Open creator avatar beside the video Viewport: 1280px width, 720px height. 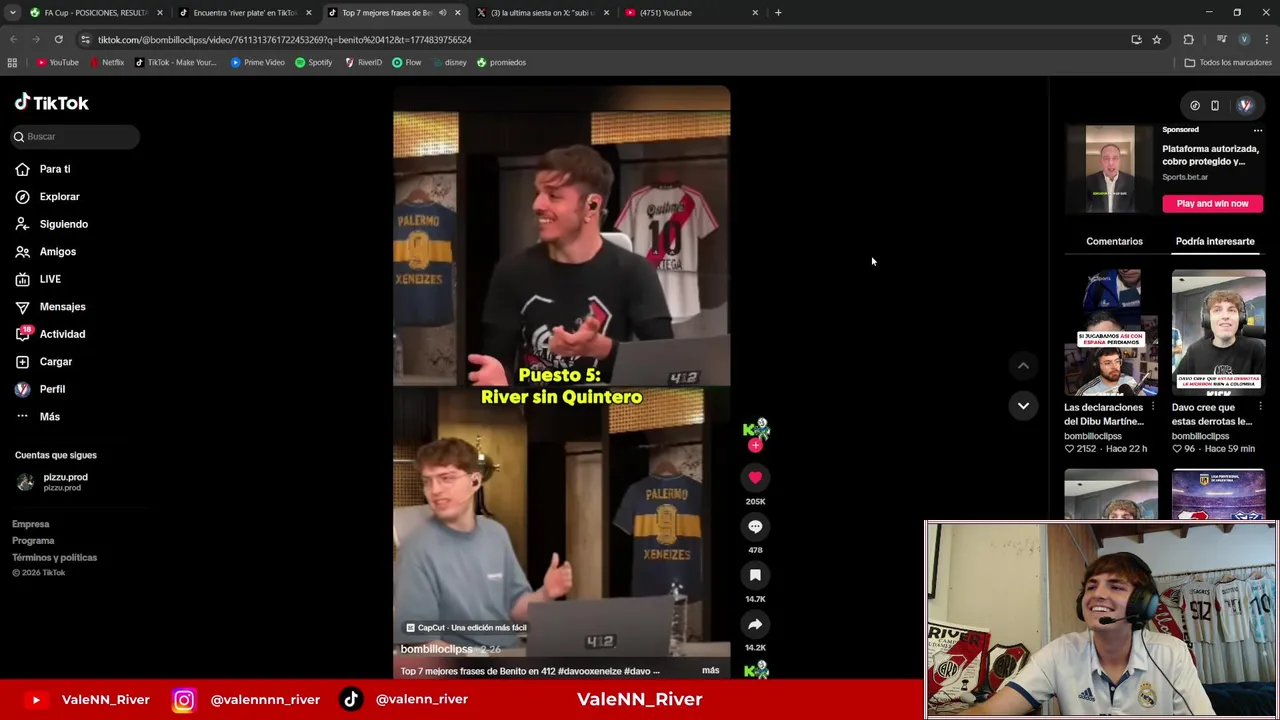[756, 430]
